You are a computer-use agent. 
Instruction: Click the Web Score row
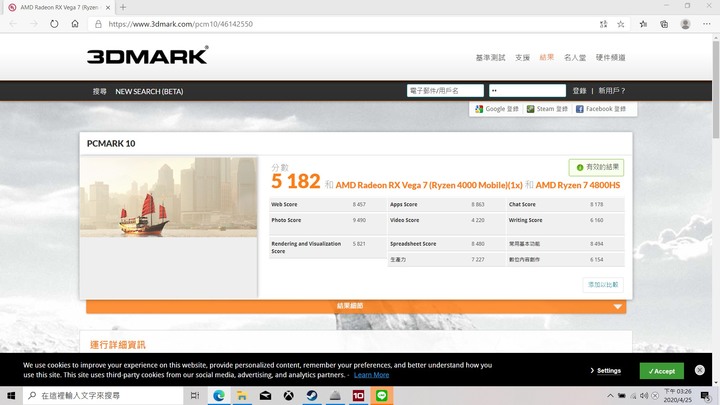pos(328,204)
